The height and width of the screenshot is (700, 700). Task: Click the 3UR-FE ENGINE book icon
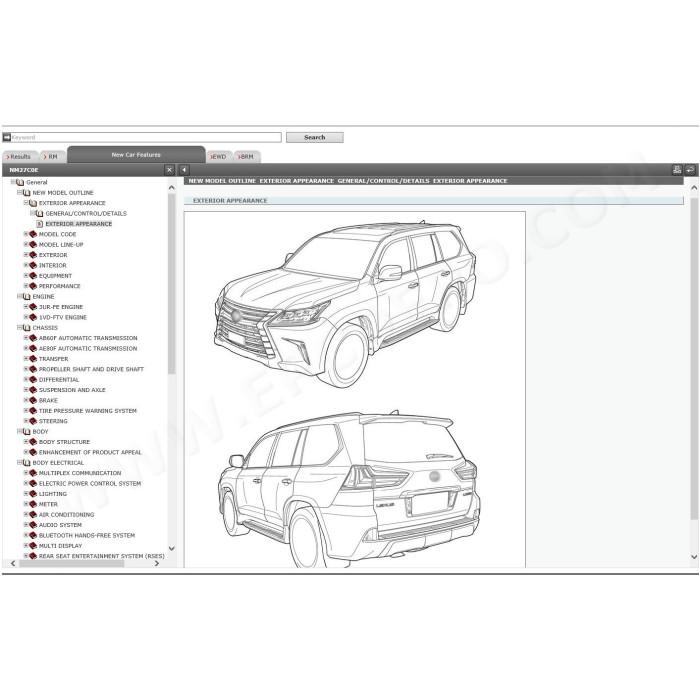coord(33,307)
